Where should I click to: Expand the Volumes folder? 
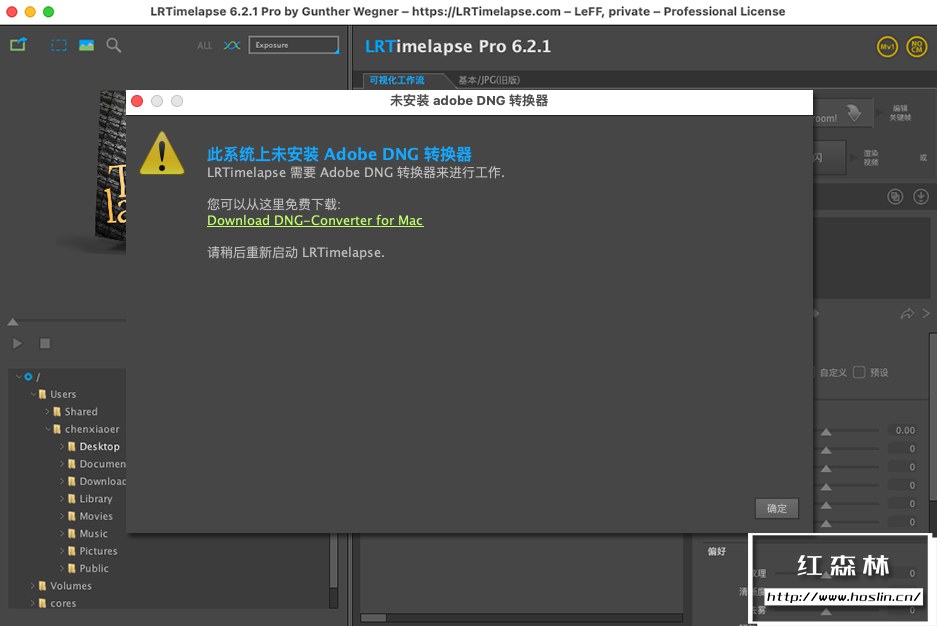pyautogui.click(x=33, y=586)
